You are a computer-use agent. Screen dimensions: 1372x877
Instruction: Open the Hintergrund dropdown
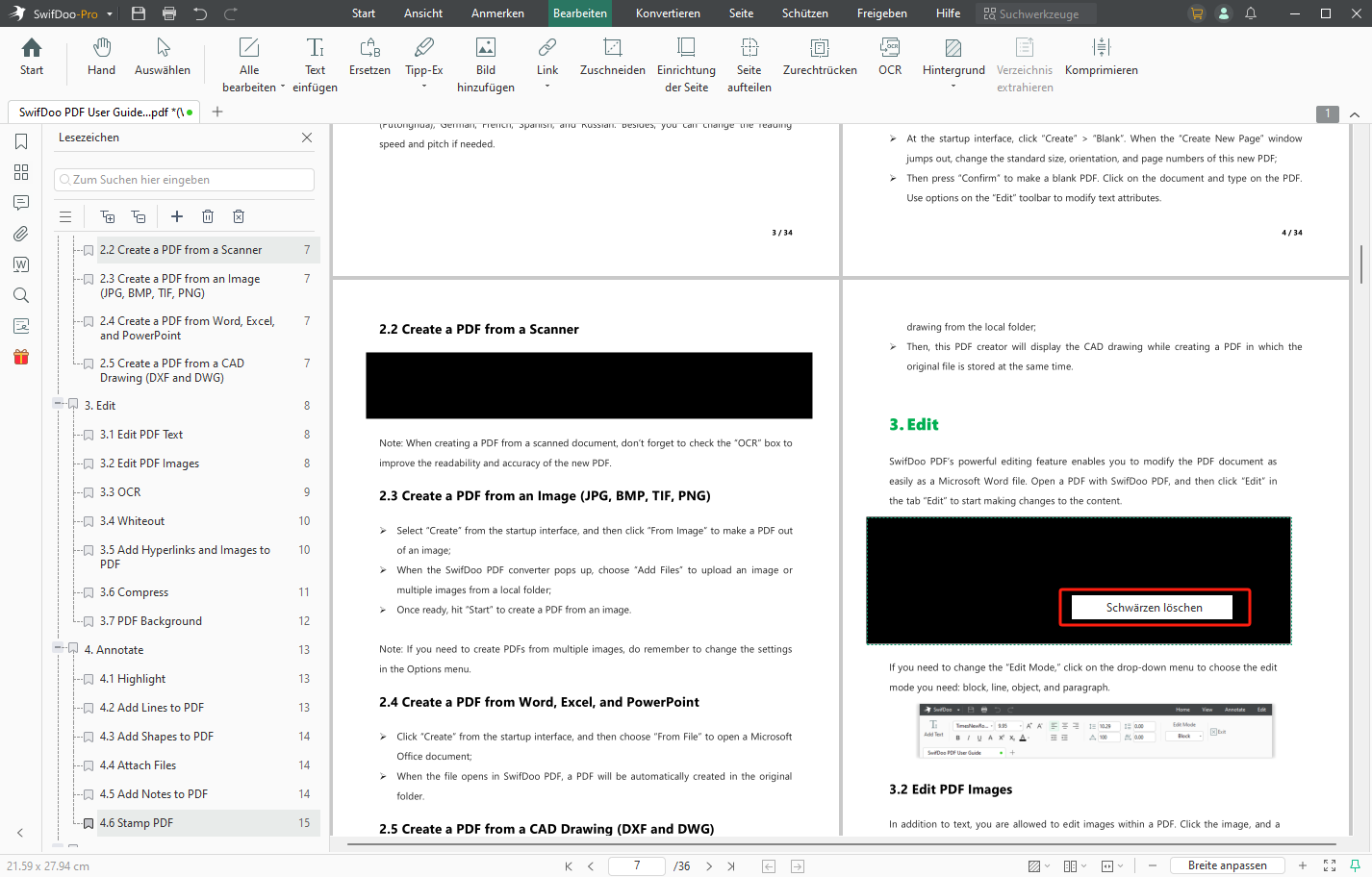(x=953, y=87)
